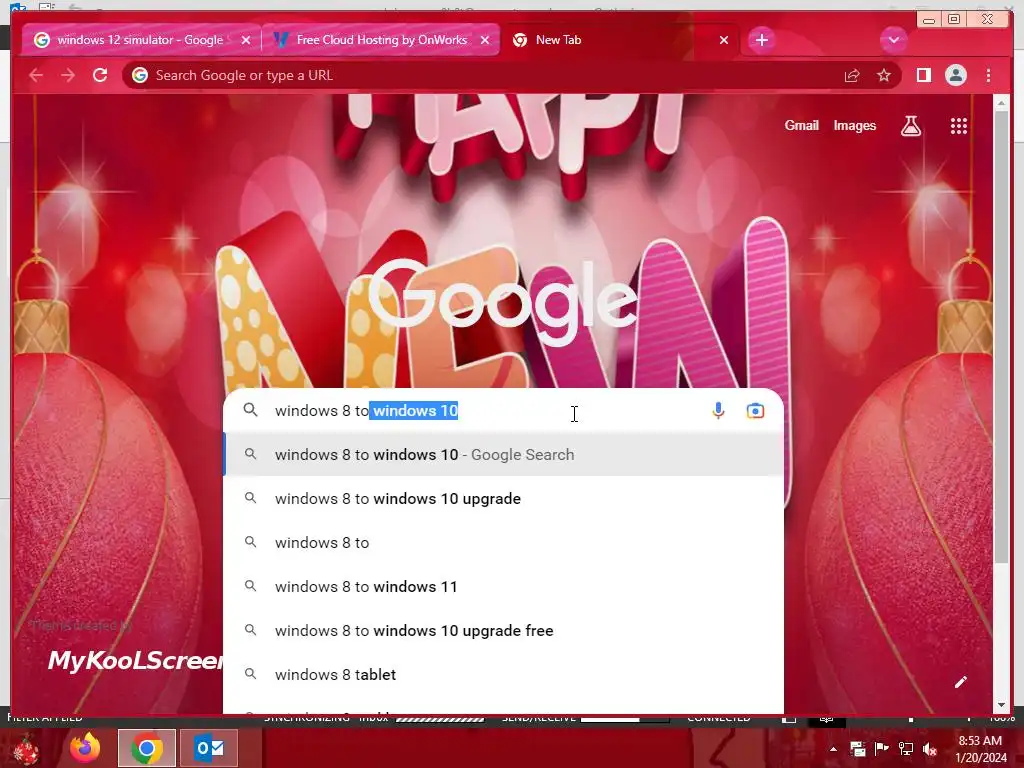Select the 'windows 8 tablet' suggestion
Image resolution: width=1024 pixels, height=768 pixels.
pos(503,675)
